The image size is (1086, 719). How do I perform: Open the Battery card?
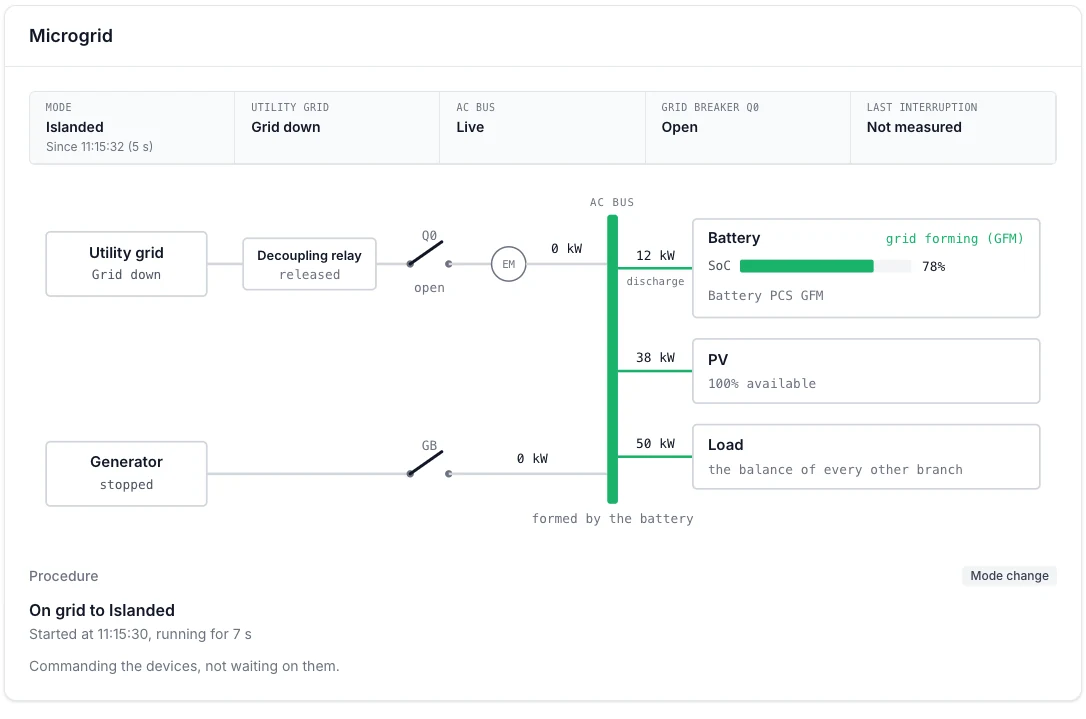click(866, 268)
